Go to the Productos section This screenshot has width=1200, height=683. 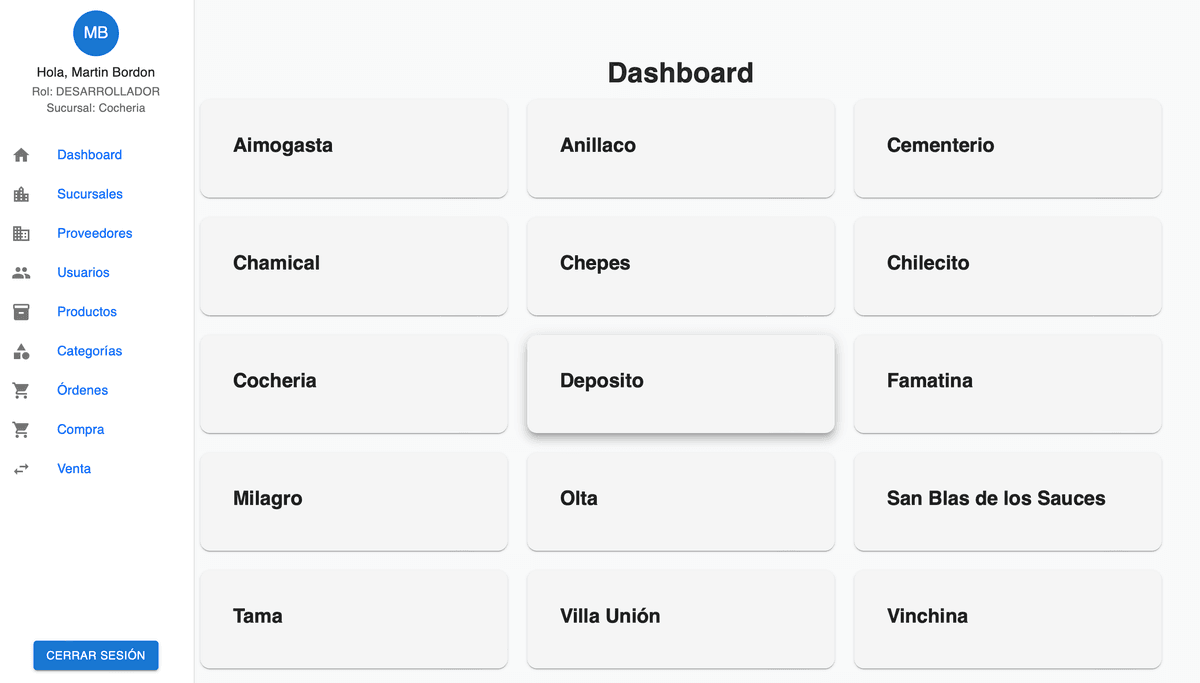coord(87,312)
